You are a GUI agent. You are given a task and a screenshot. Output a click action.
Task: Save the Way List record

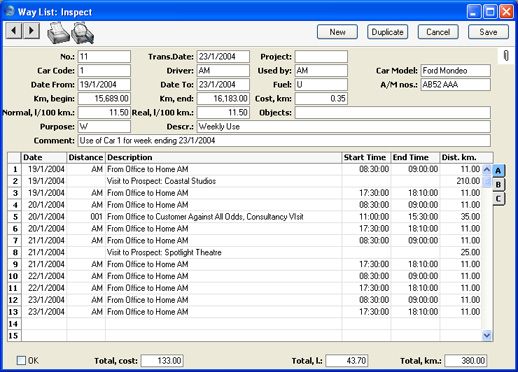coord(488,32)
